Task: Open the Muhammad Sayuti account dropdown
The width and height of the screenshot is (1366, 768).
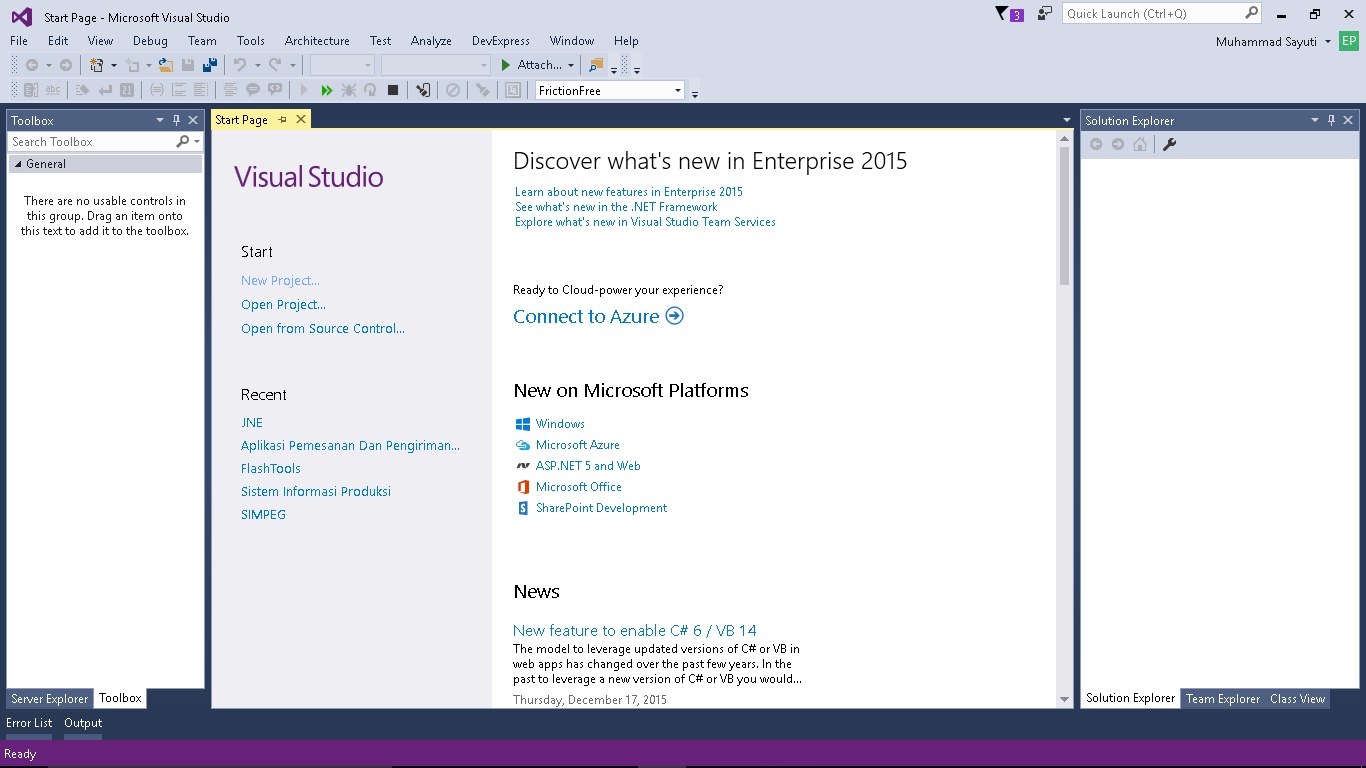Action: coord(1327,41)
